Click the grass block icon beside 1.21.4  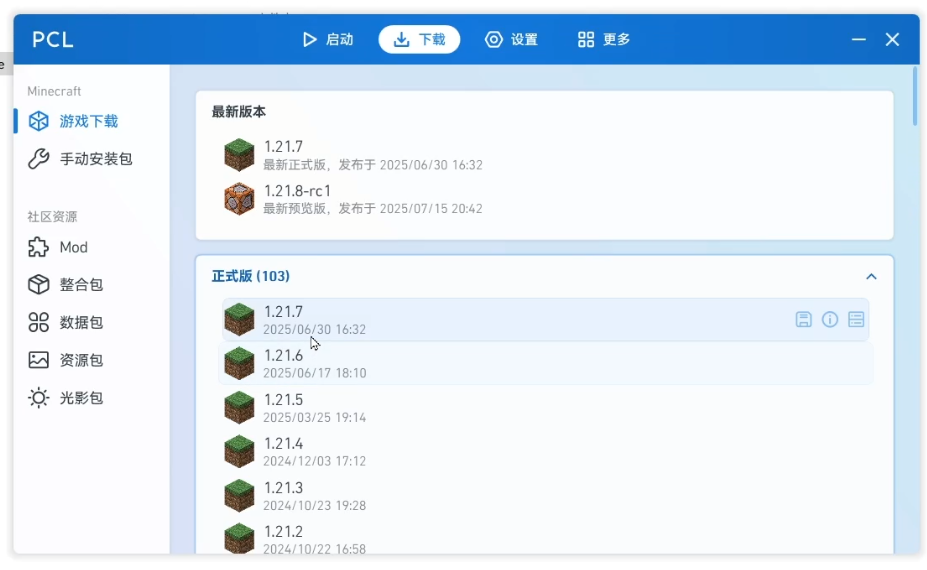[239, 452]
